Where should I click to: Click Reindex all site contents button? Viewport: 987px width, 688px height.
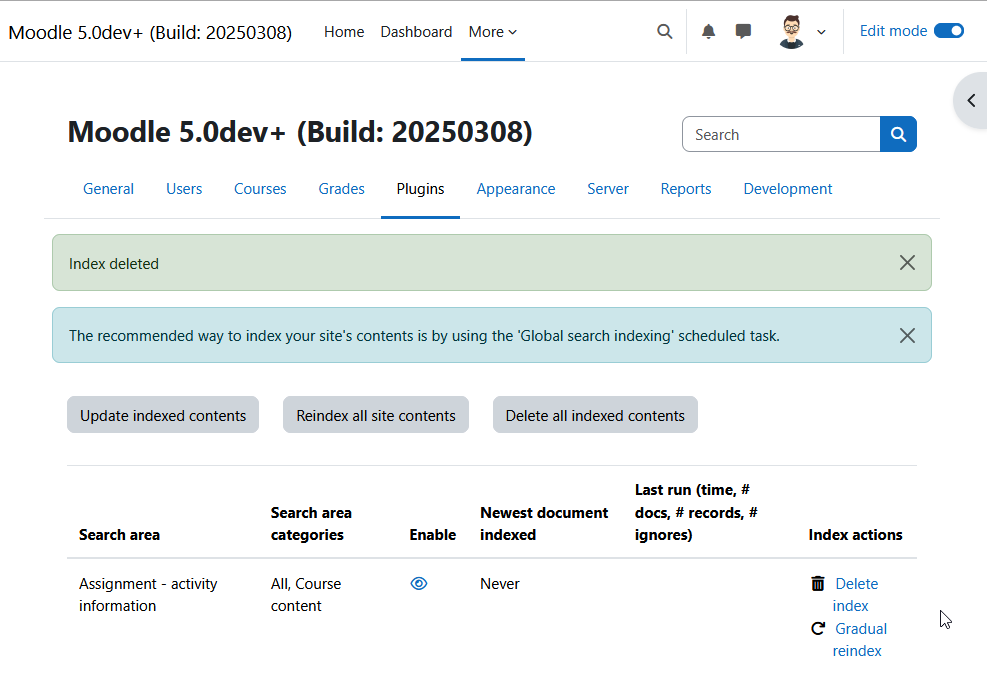point(376,415)
